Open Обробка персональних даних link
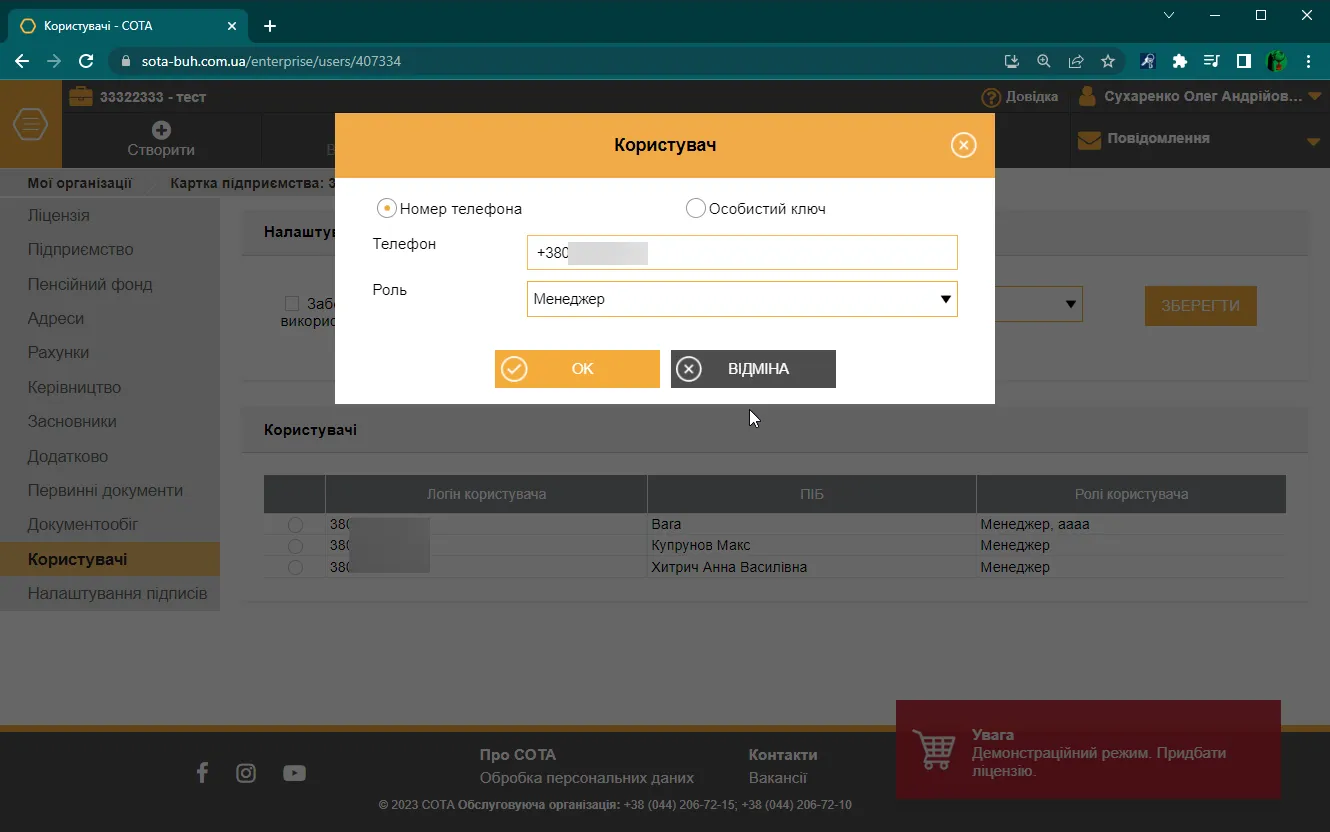The width and height of the screenshot is (1330, 832). pos(587,778)
